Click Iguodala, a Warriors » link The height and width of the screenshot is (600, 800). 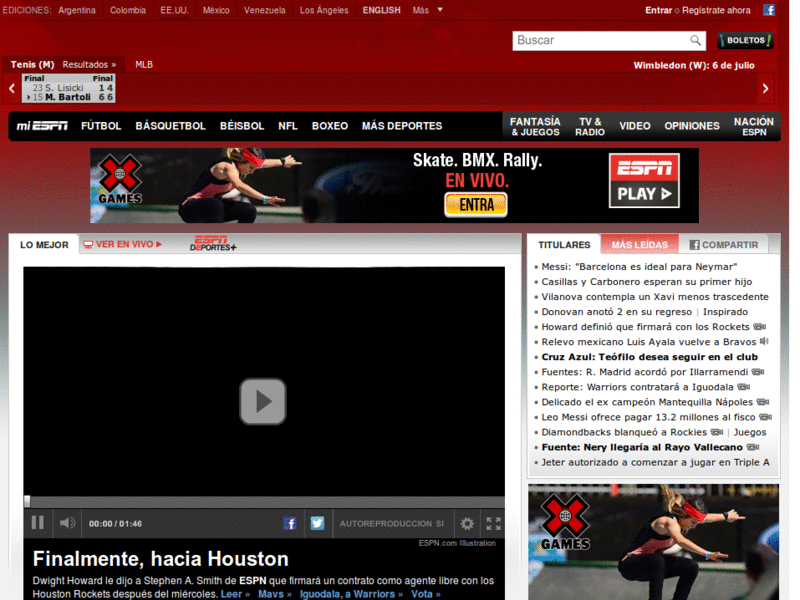tap(351, 594)
